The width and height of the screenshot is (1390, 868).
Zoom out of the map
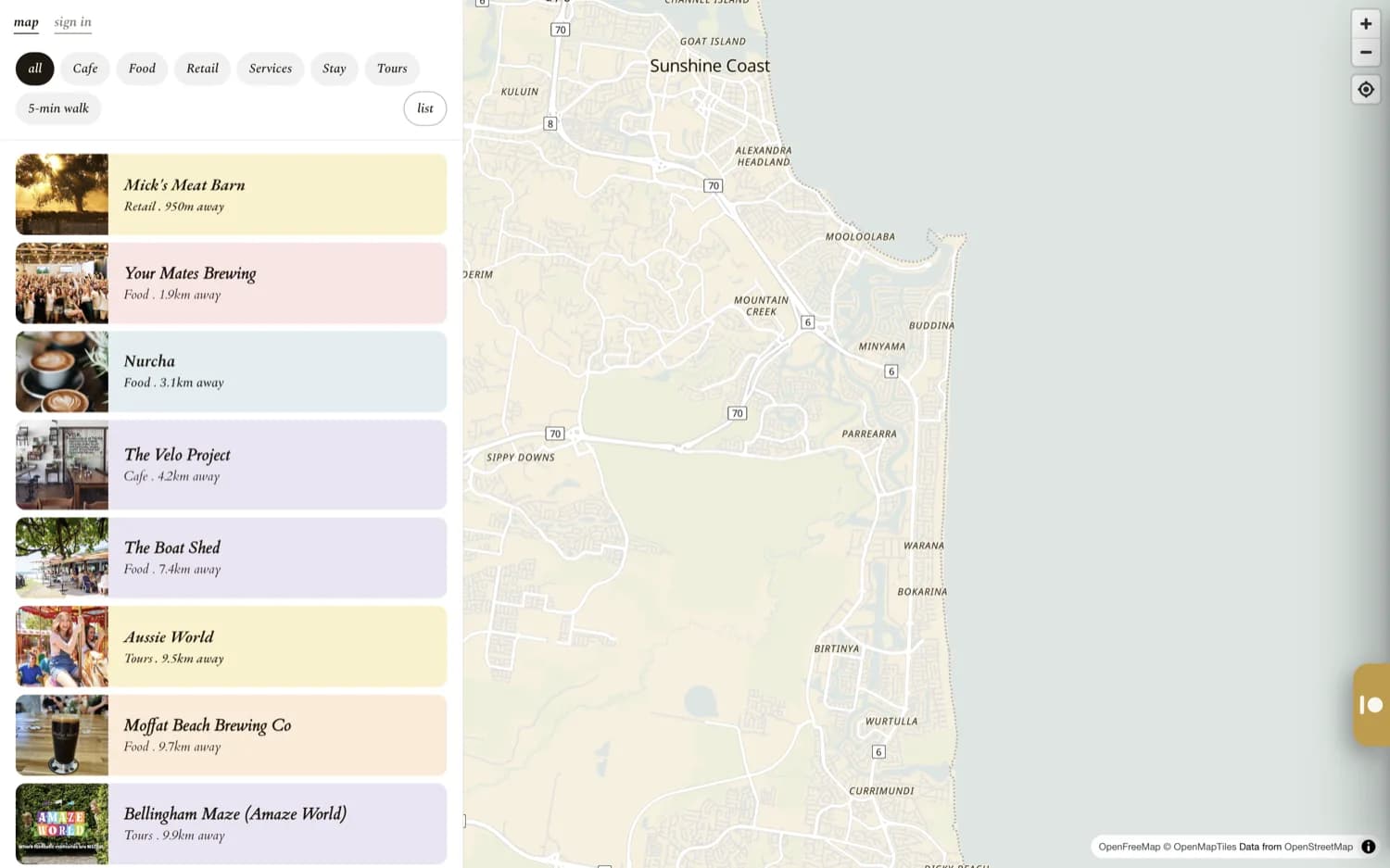click(x=1365, y=52)
